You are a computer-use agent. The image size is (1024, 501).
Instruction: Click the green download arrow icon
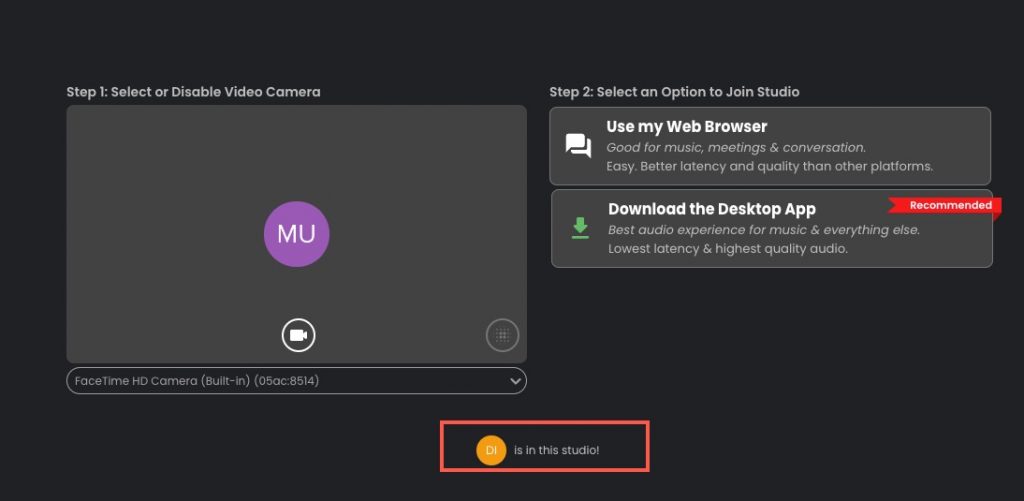pyautogui.click(x=580, y=229)
